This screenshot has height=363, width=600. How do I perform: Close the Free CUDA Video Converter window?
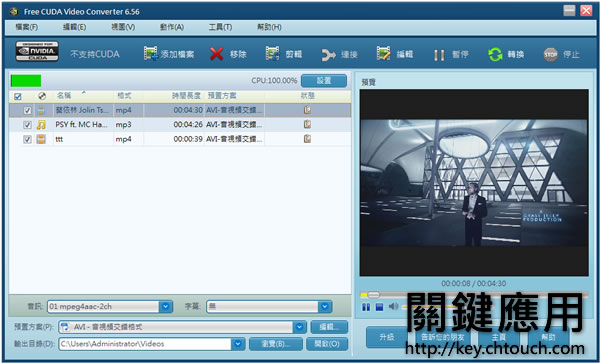point(586,11)
